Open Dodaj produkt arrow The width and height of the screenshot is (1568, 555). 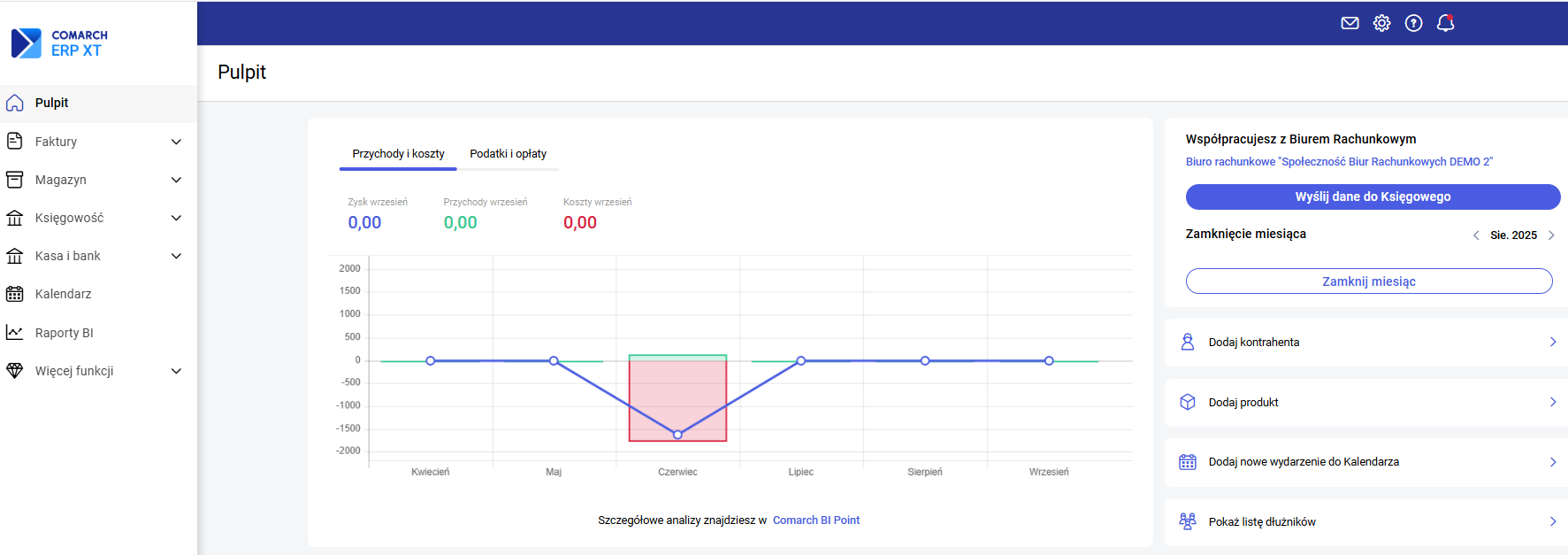point(1553,402)
